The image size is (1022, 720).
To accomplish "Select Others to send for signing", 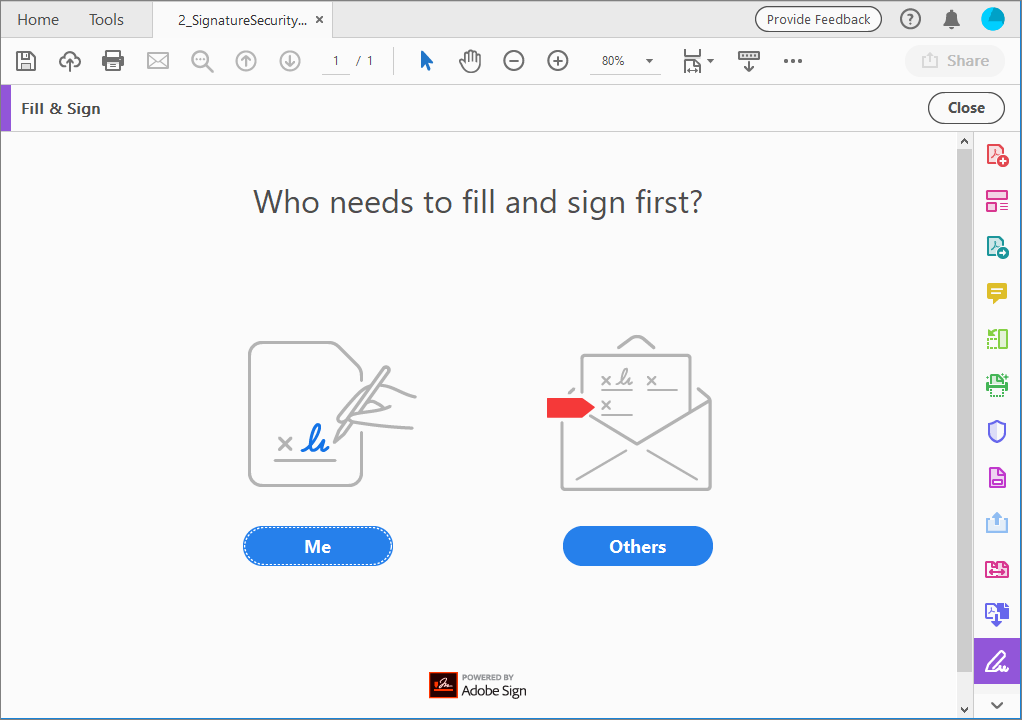I will [637, 546].
